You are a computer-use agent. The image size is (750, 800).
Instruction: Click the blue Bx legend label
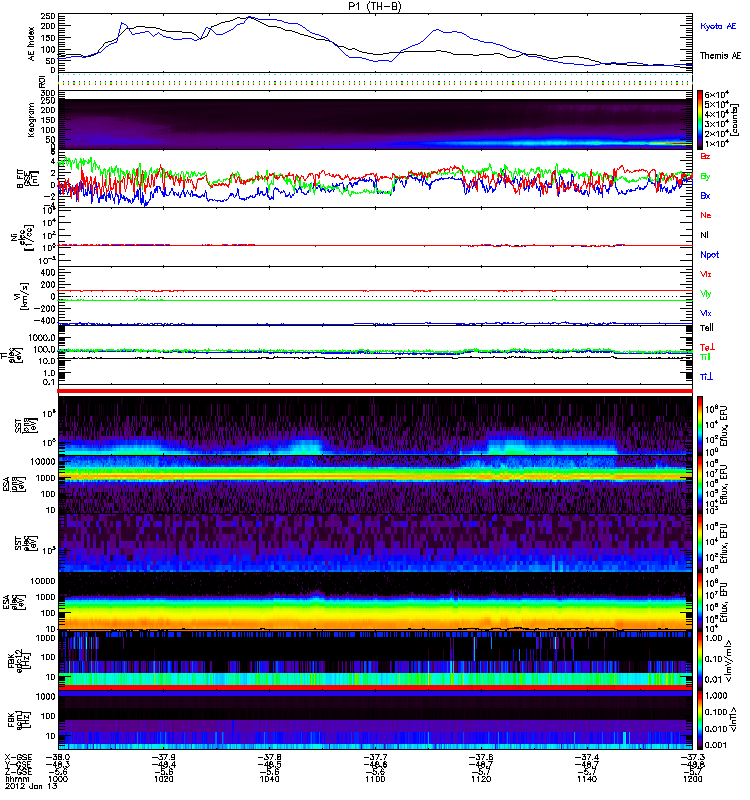click(705, 195)
